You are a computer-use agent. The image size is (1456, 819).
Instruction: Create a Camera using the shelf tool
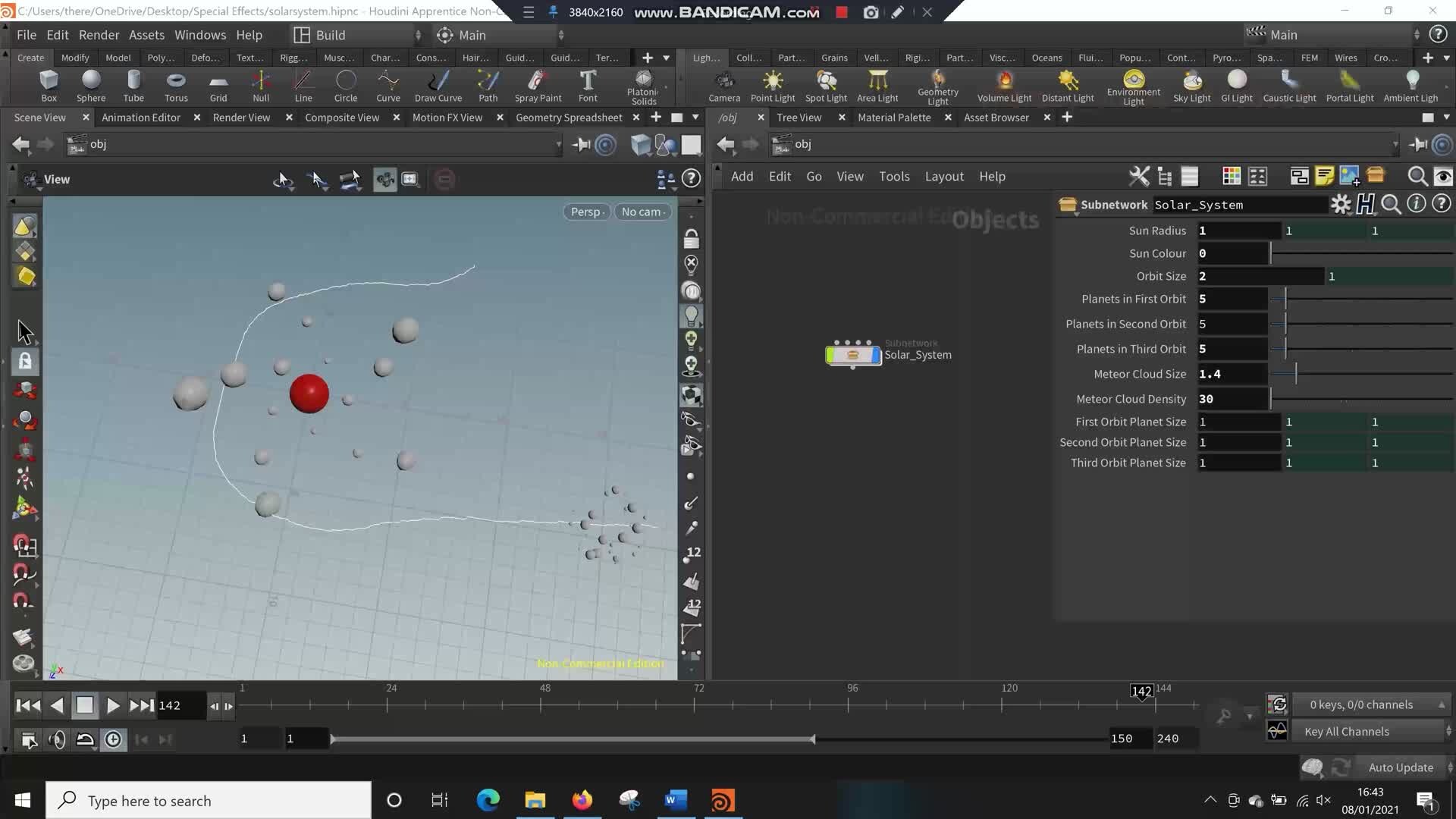[723, 83]
